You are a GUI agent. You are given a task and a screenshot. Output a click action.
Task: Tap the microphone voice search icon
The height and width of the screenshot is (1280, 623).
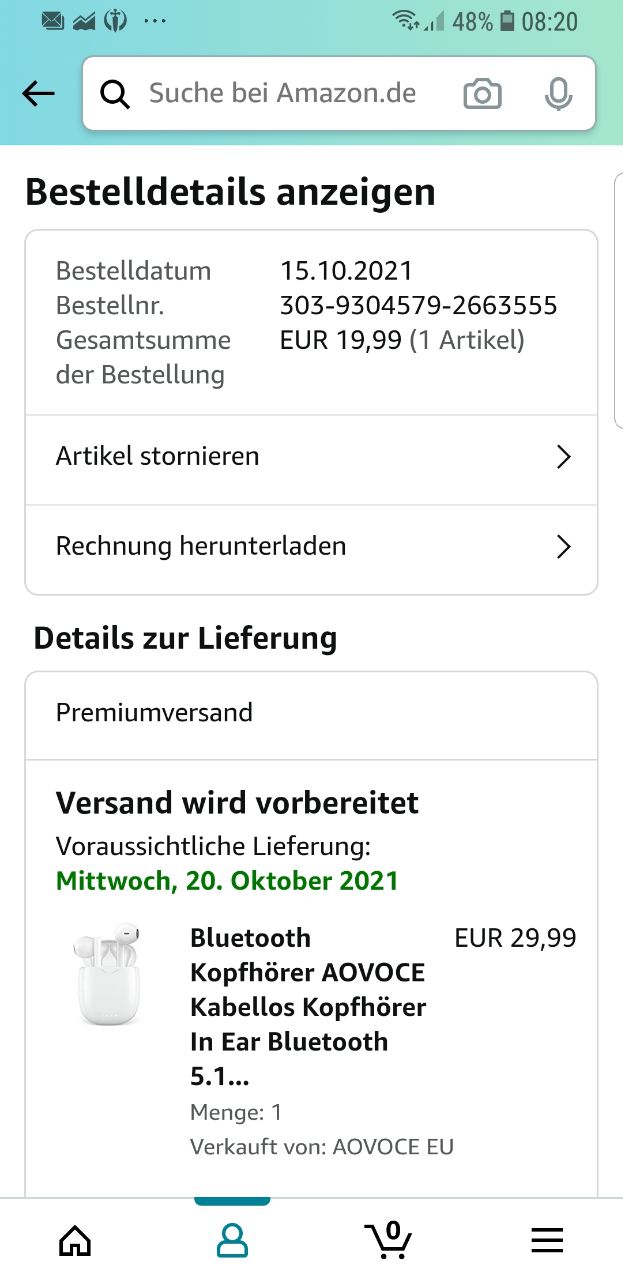pyautogui.click(x=558, y=94)
